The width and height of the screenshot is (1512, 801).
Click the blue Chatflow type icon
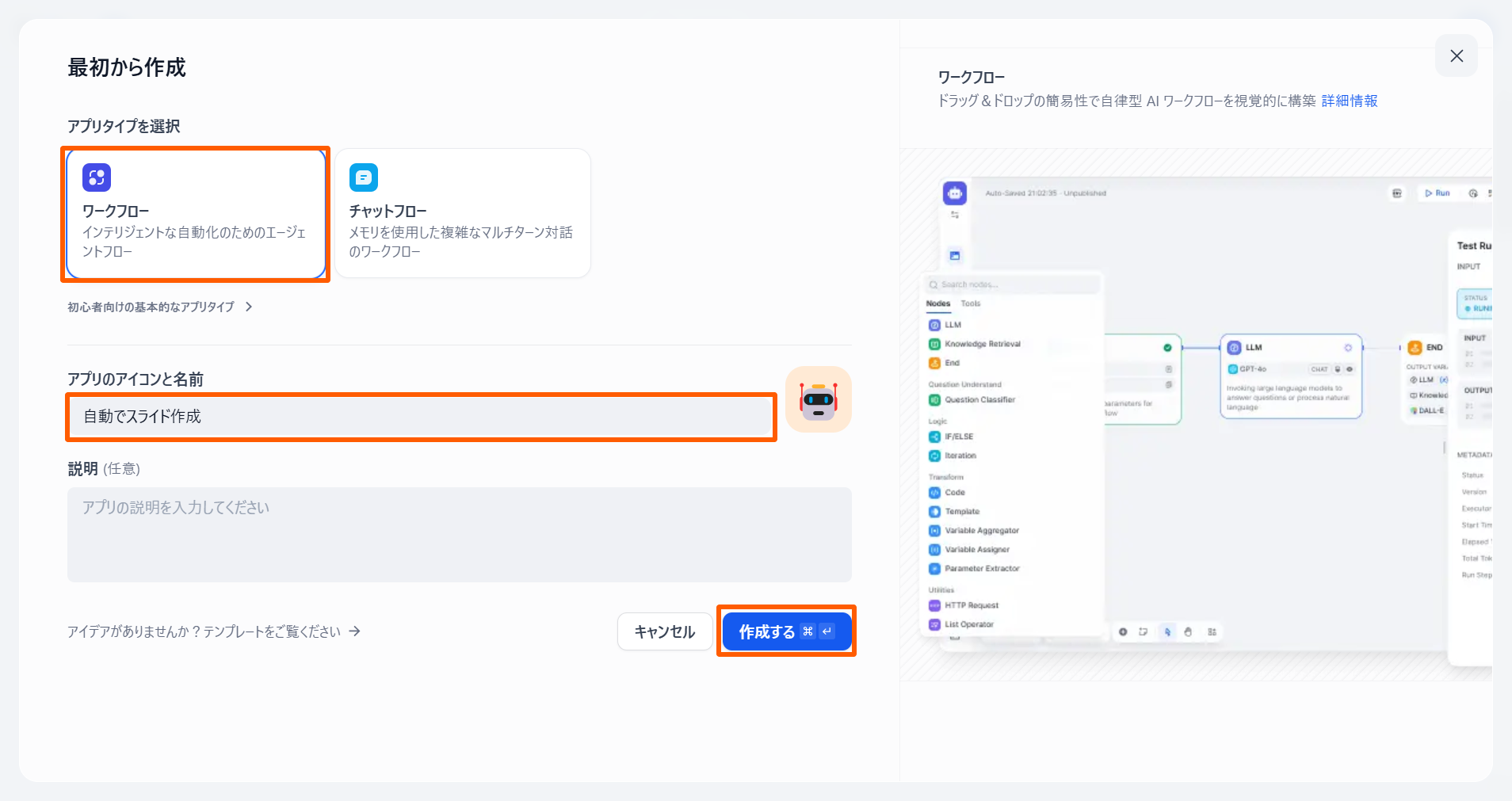coord(364,177)
